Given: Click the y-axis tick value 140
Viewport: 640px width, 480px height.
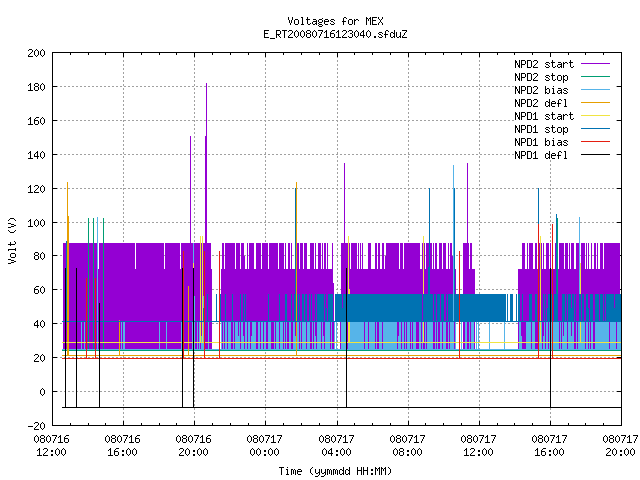Looking at the screenshot, I should (36, 155).
